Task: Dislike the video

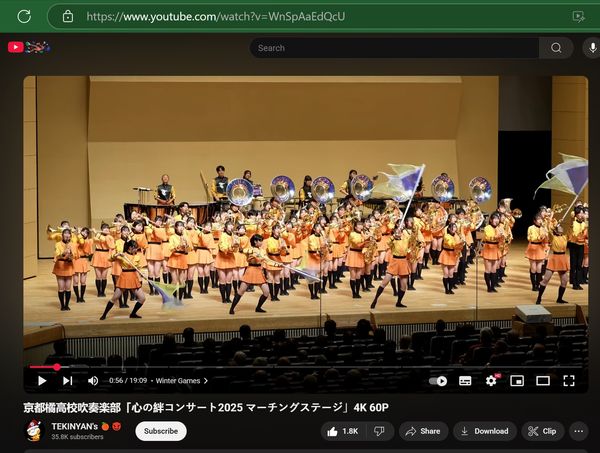Action: pos(379,432)
